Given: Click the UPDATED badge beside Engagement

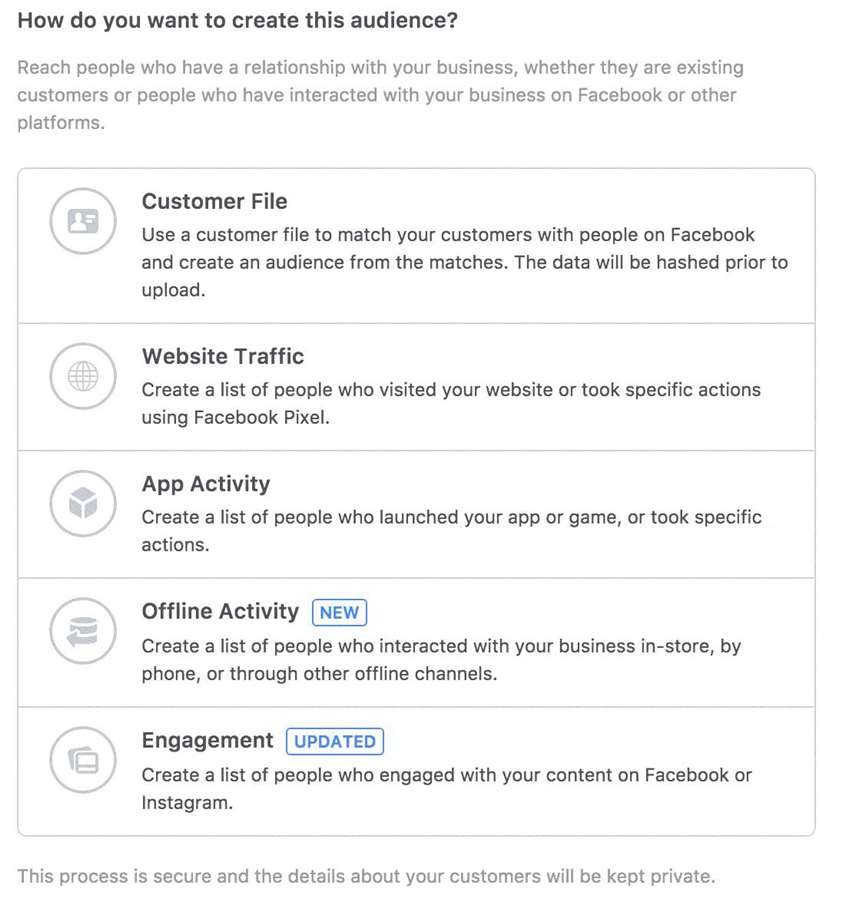Looking at the screenshot, I should tap(335, 742).
